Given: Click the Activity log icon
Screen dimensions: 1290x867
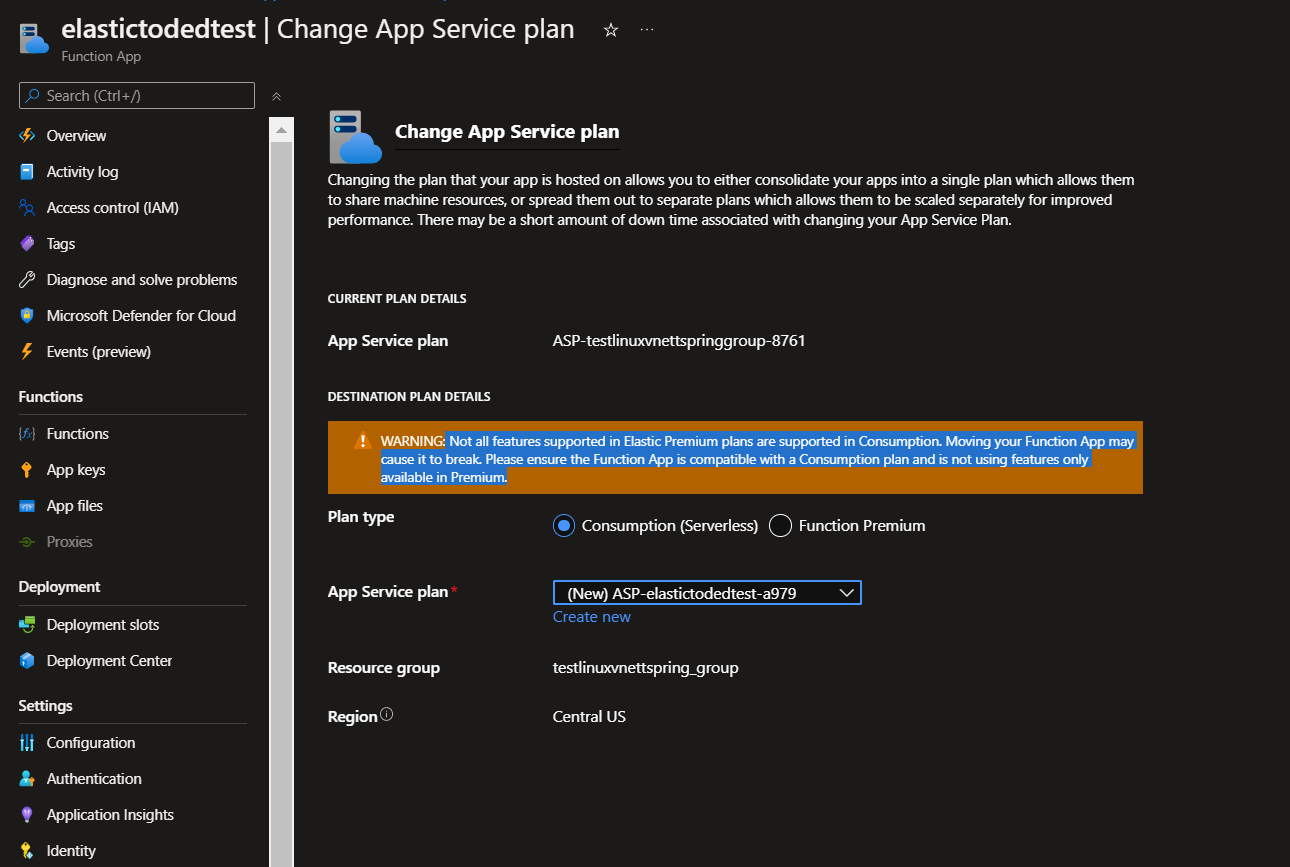Looking at the screenshot, I should click(27, 172).
